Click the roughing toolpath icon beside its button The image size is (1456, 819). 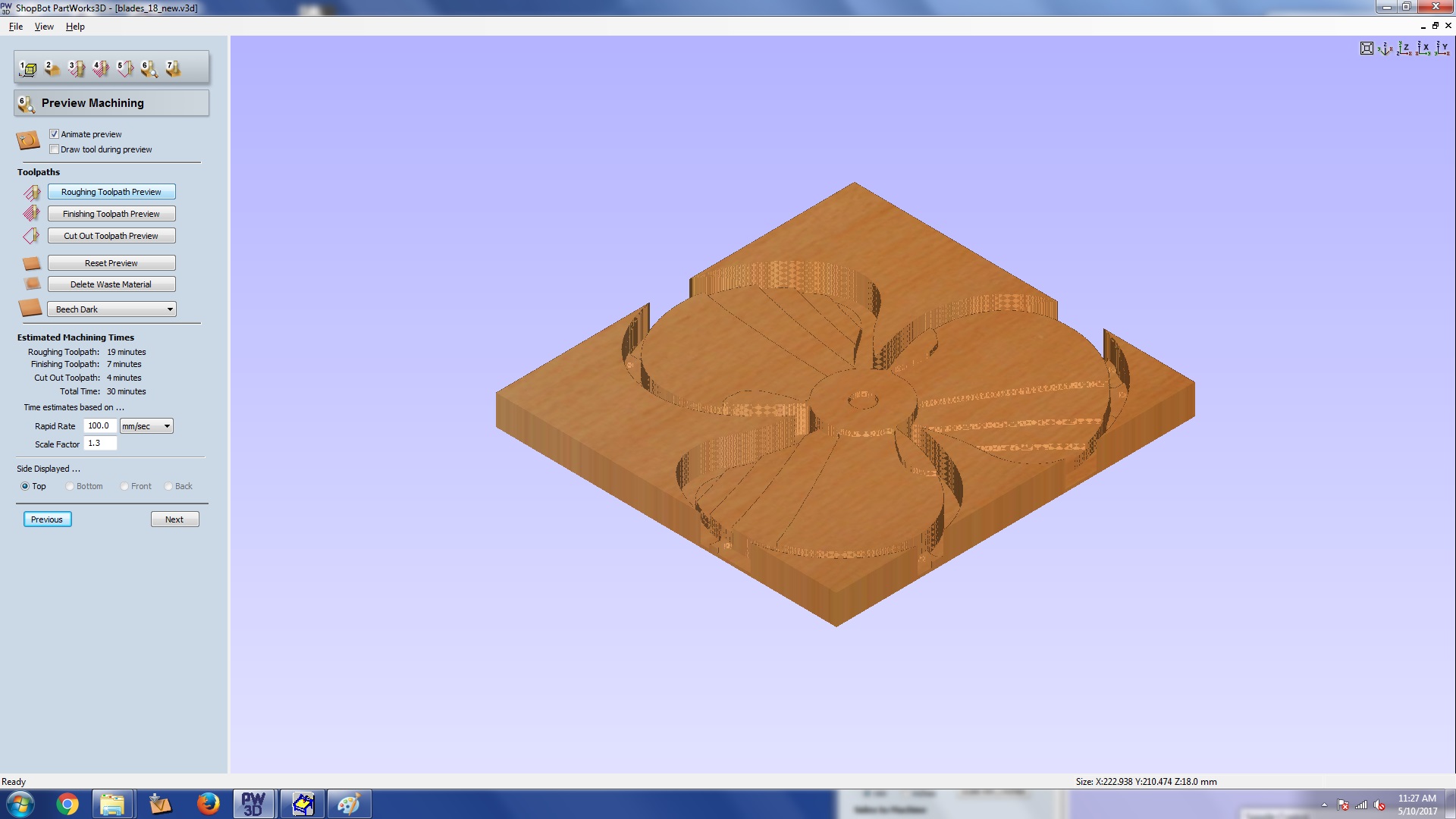pos(32,193)
